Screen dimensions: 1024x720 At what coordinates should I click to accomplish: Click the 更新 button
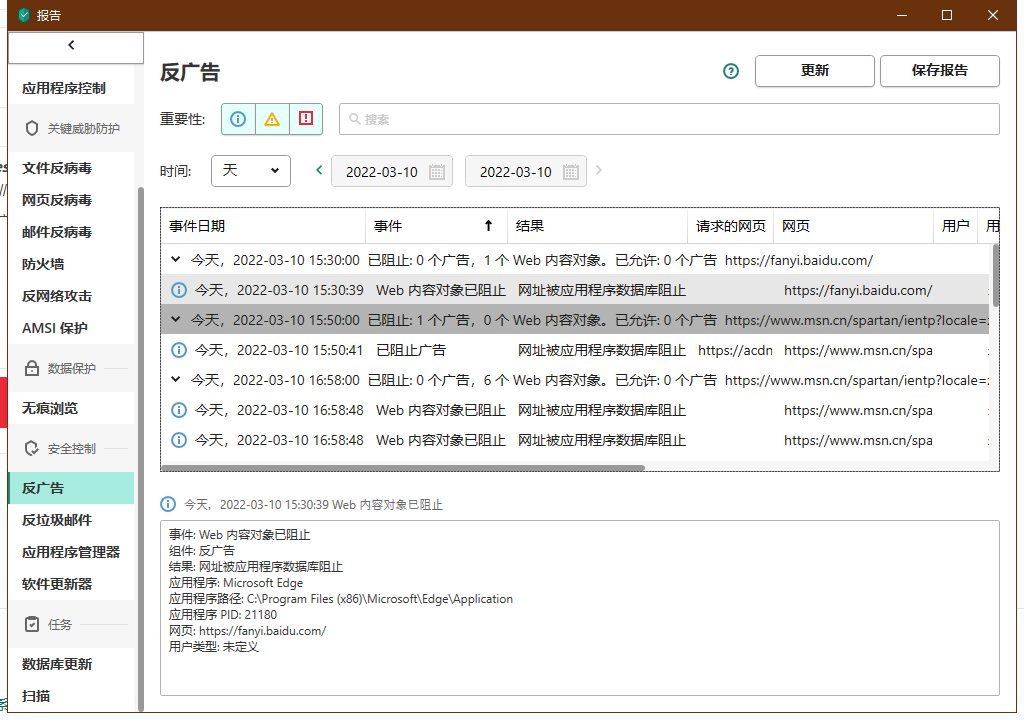pyautogui.click(x=815, y=71)
